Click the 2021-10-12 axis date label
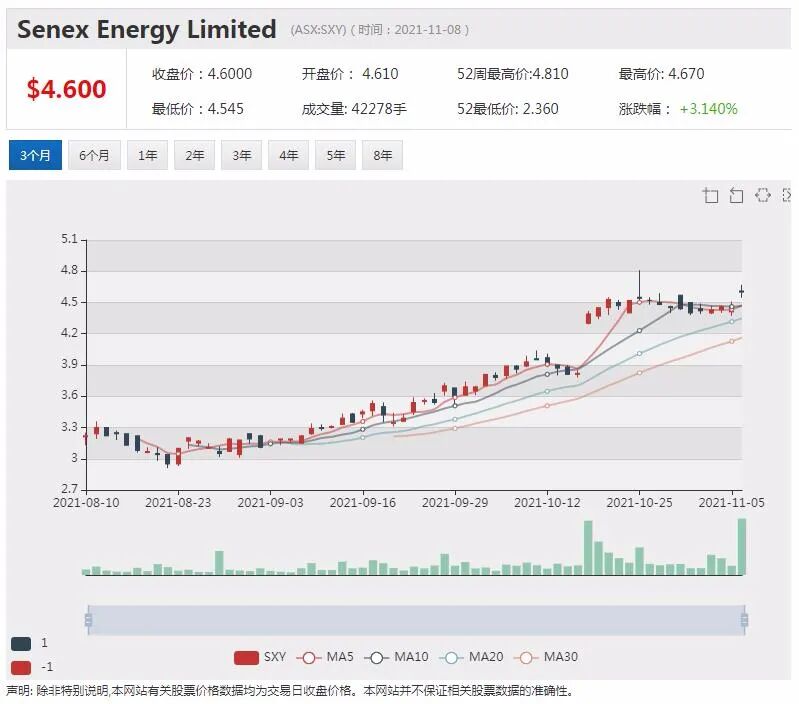 [547, 503]
